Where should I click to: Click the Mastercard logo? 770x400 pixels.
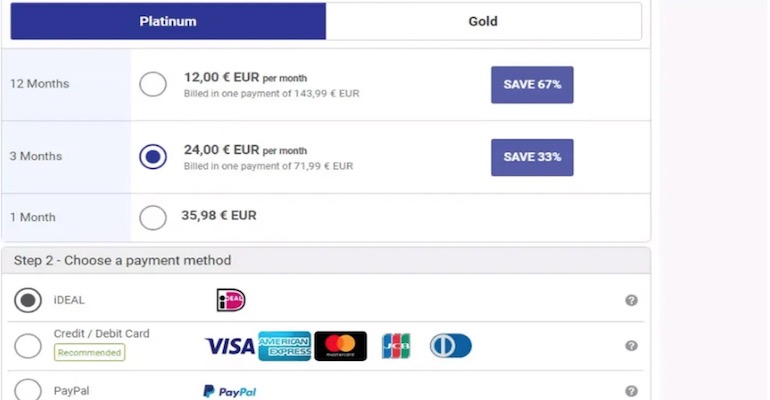click(x=340, y=346)
